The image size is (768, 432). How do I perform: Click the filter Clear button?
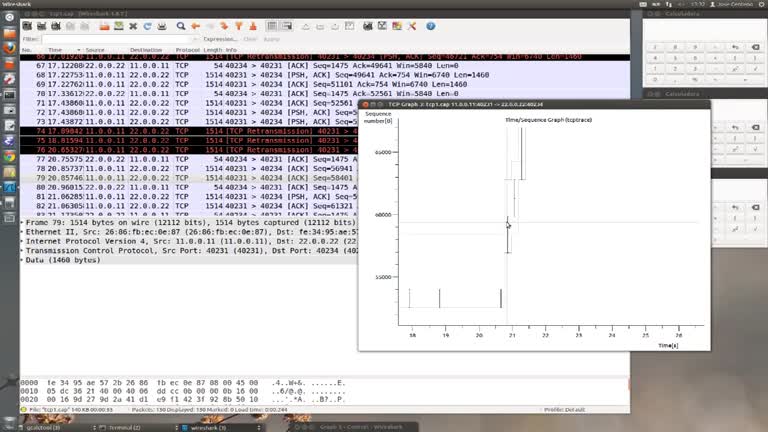[250, 39]
